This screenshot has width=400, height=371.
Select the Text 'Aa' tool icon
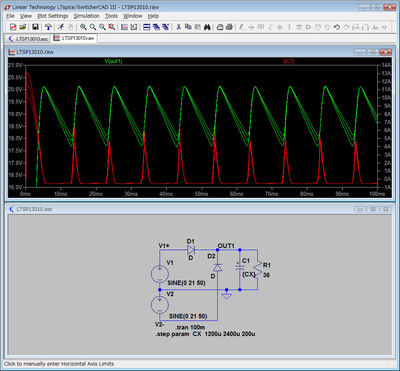[x=375, y=27]
